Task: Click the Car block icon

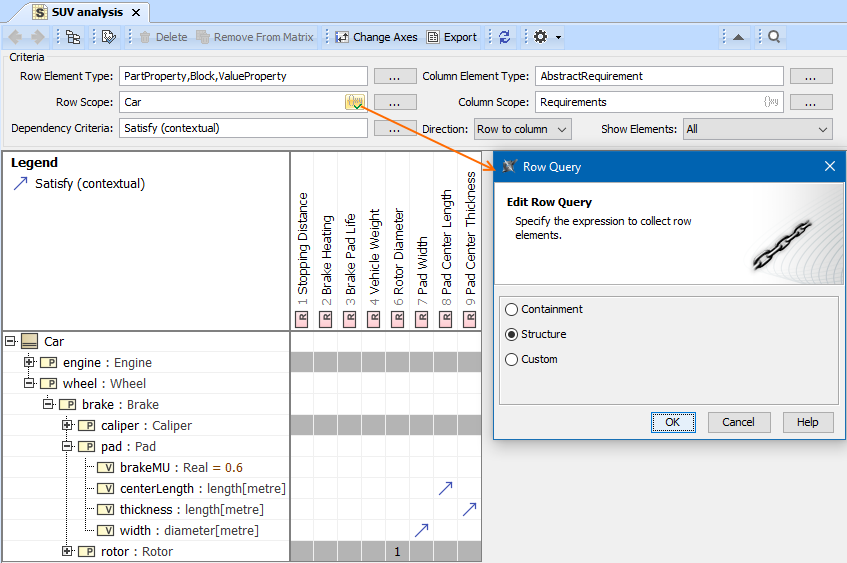Action: coord(29,341)
